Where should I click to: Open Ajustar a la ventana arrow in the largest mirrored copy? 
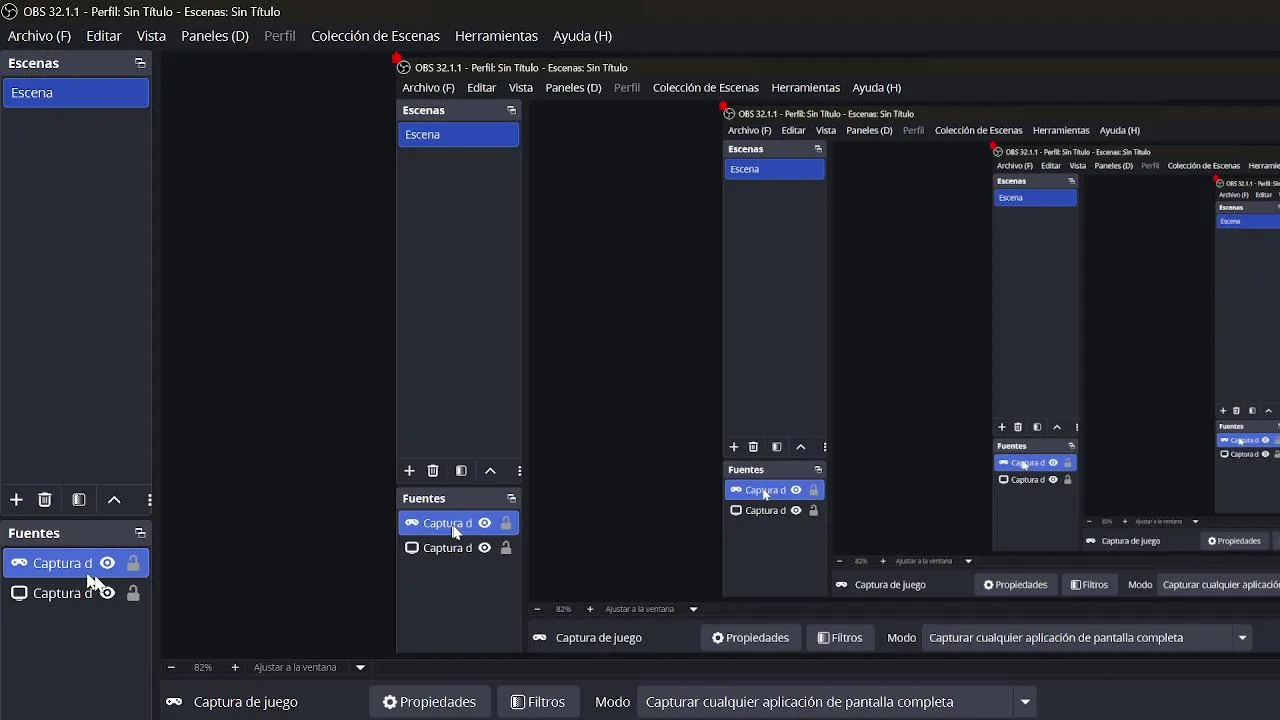point(693,609)
